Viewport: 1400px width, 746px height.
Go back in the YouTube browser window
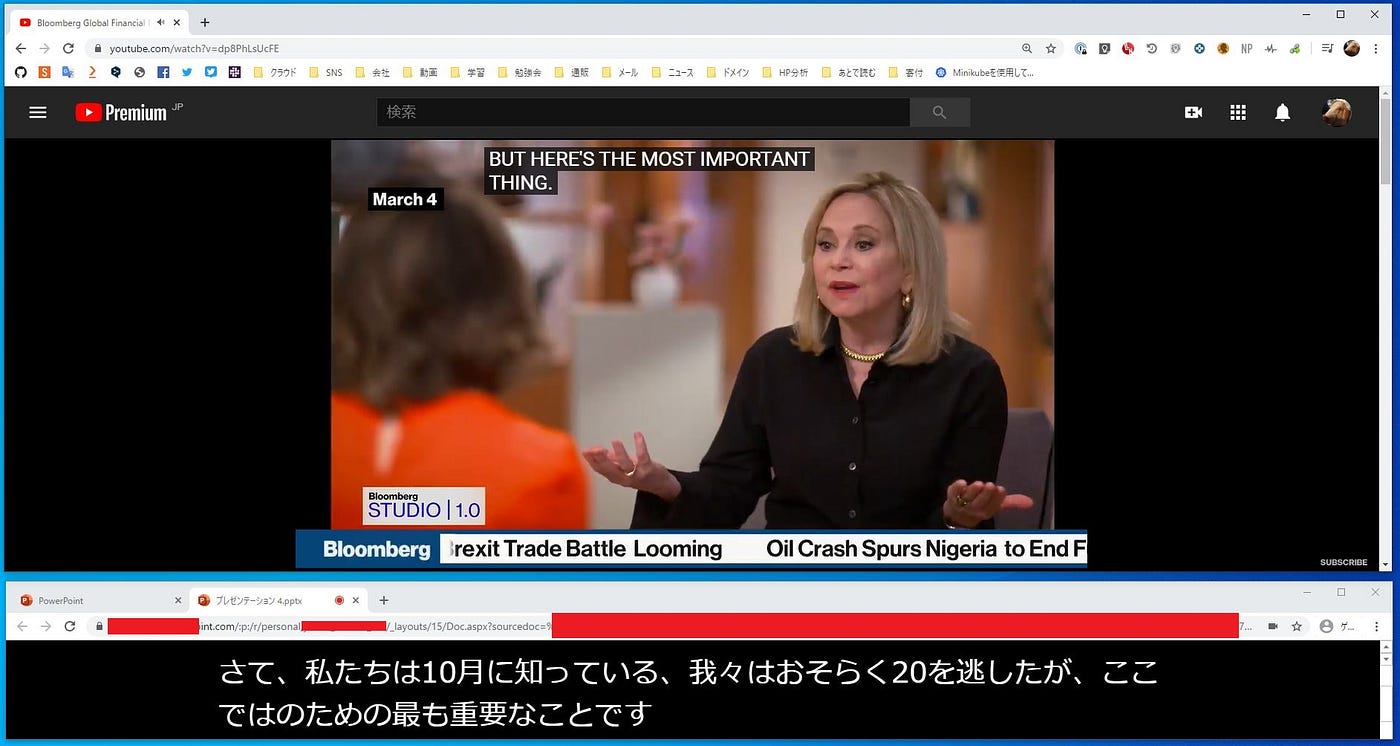[21, 48]
